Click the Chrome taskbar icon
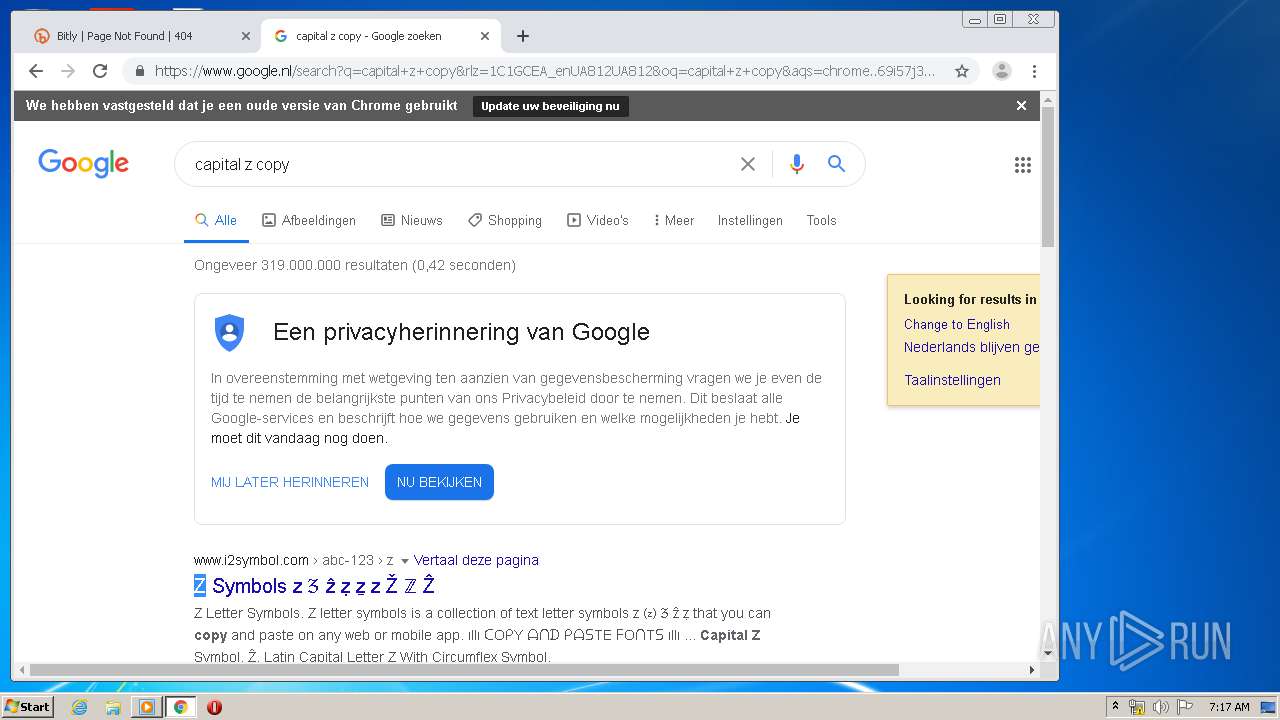The width and height of the screenshot is (1280, 720). tap(180, 707)
